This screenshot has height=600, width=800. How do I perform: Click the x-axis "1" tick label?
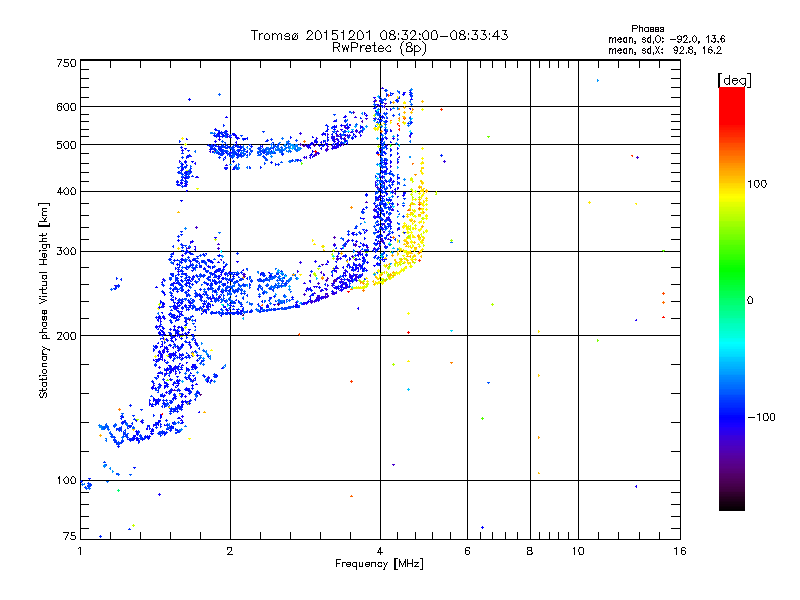click(x=80, y=551)
